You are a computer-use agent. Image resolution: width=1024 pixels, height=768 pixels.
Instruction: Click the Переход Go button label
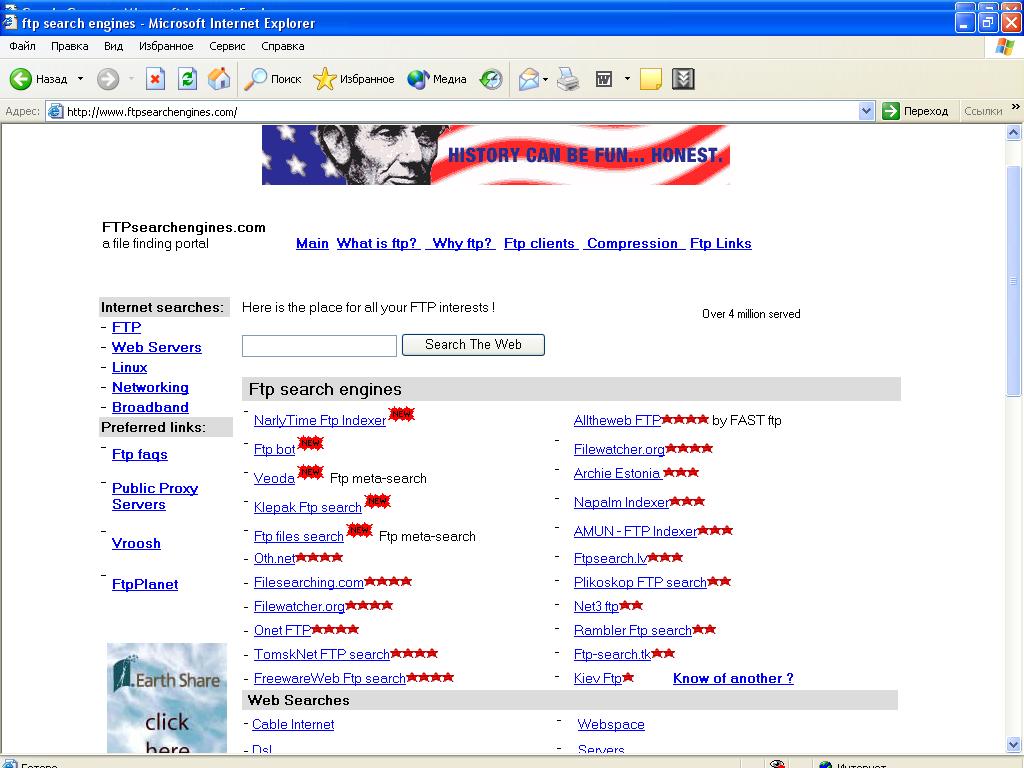[x=926, y=111]
